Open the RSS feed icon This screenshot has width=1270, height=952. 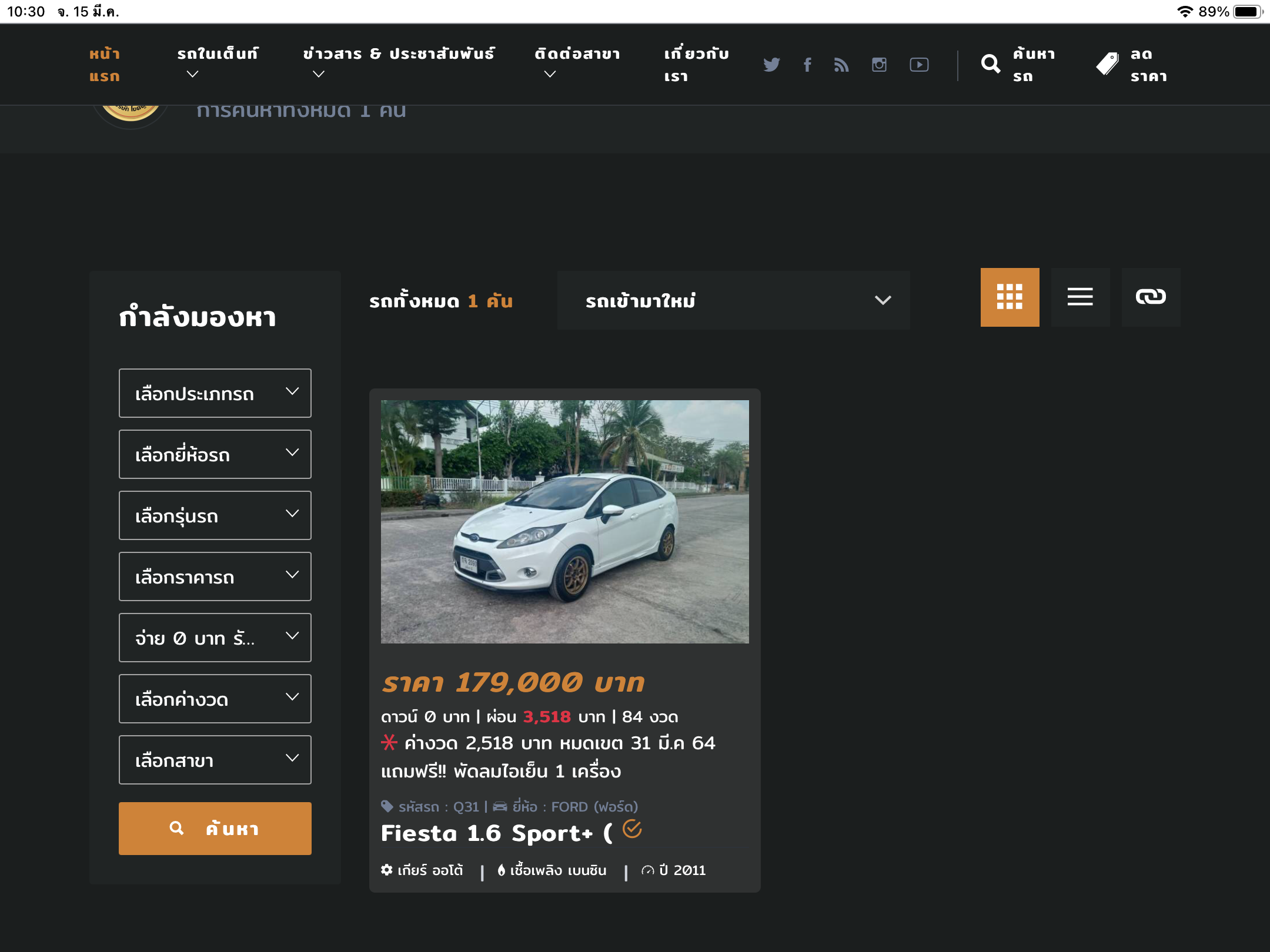(841, 65)
